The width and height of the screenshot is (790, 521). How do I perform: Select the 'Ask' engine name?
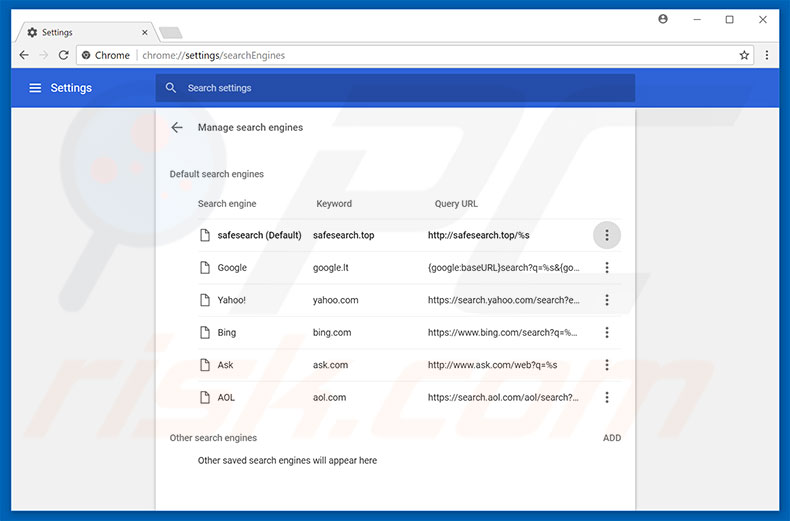(x=225, y=365)
